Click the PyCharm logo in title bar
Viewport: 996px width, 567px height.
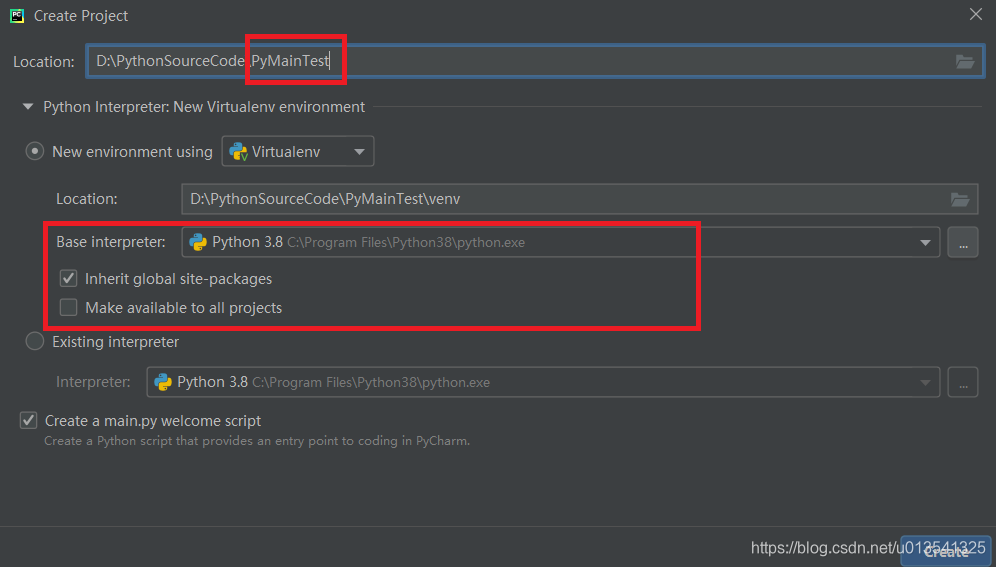[17, 16]
